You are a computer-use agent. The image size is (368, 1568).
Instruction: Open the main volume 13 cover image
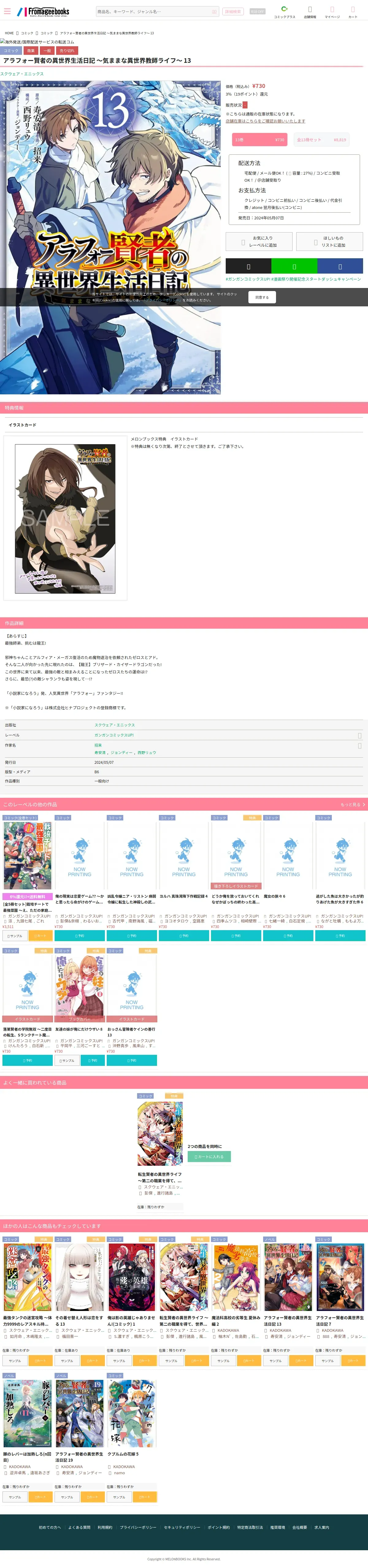110,237
